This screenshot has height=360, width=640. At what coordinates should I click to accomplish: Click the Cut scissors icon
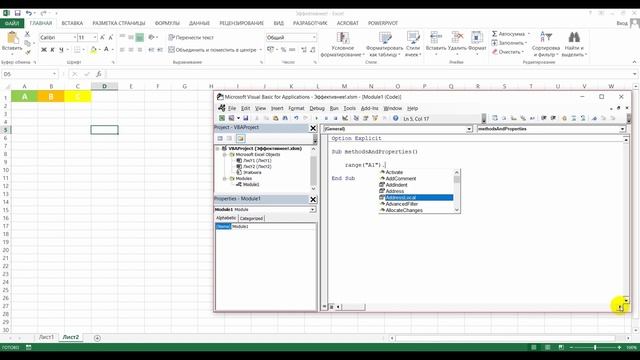click(x=27, y=34)
